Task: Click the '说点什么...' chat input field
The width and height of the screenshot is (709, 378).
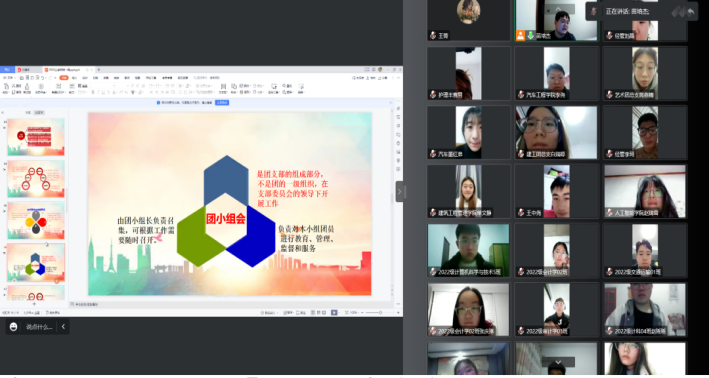Action: [x=39, y=326]
